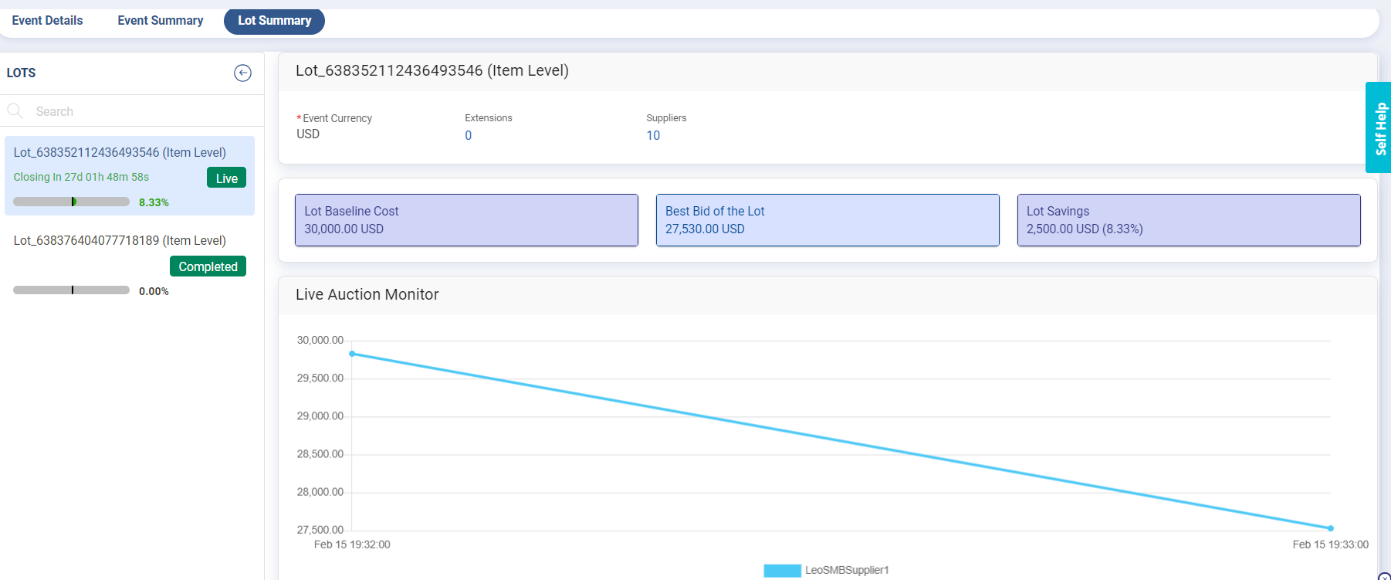Click the Completed status badge

pyautogui.click(x=208, y=267)
